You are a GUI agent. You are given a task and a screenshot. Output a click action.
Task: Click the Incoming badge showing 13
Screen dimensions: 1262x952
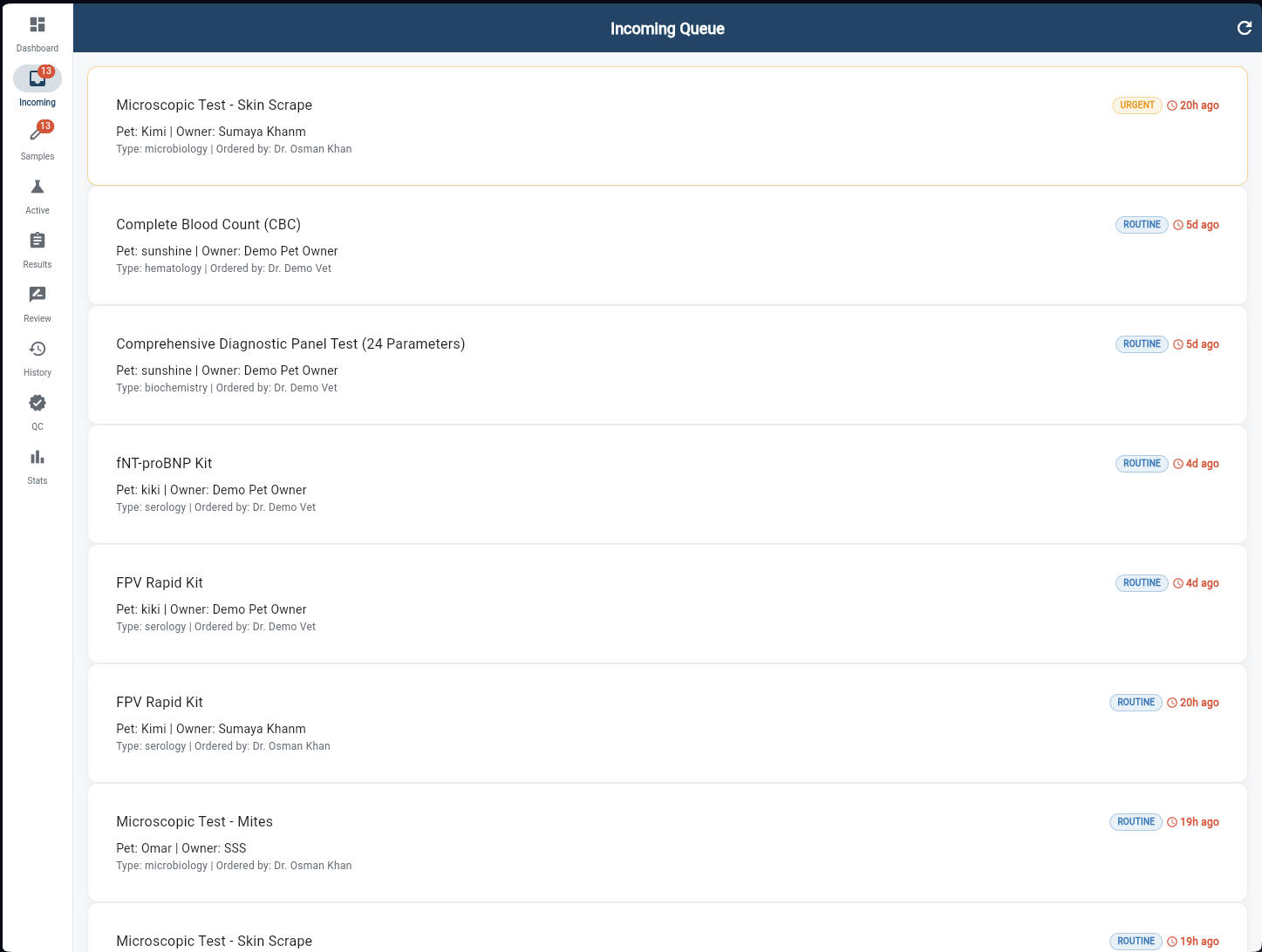[46, 71]
